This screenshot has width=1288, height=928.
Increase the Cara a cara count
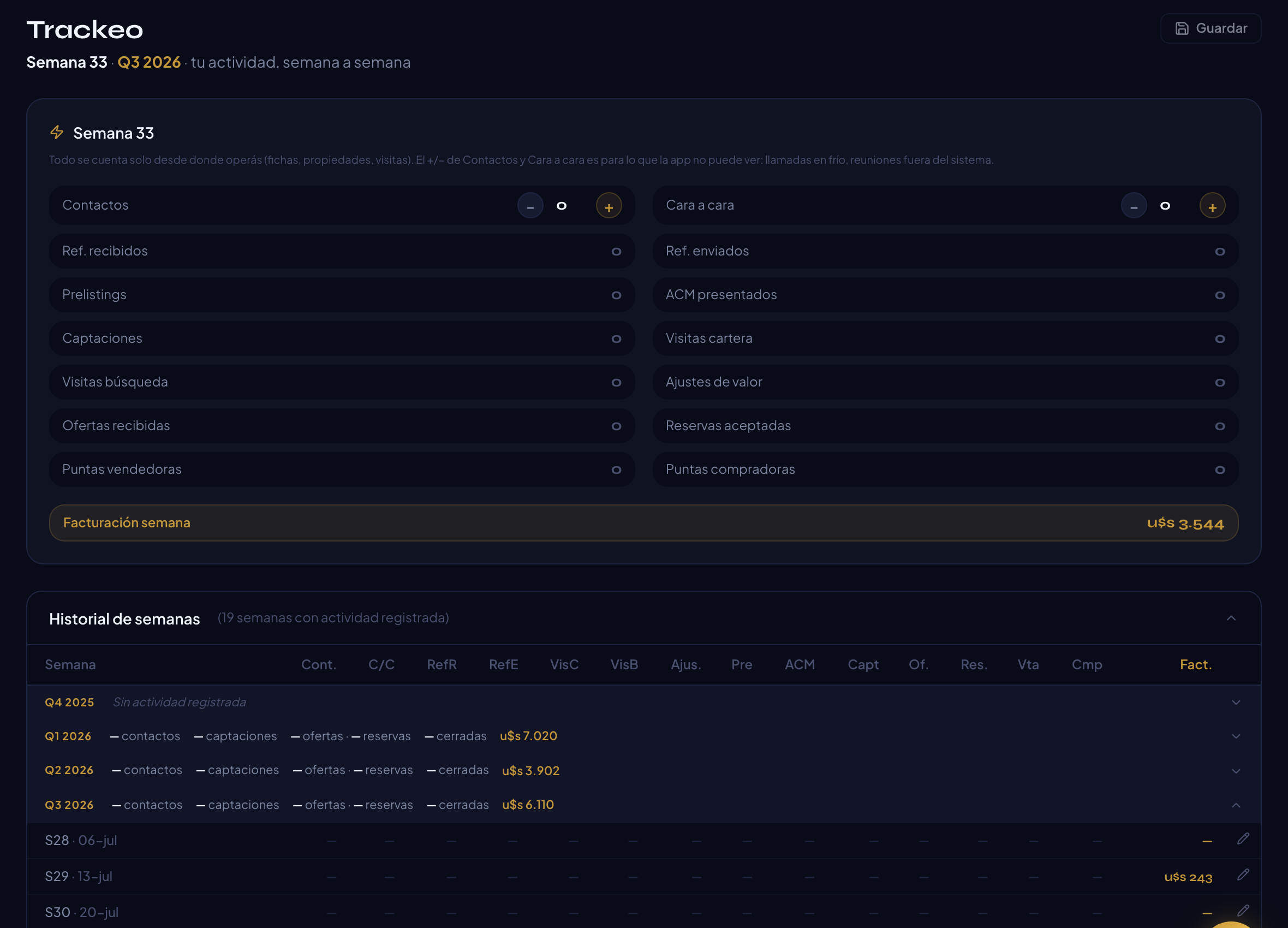tap(1212, 206)
